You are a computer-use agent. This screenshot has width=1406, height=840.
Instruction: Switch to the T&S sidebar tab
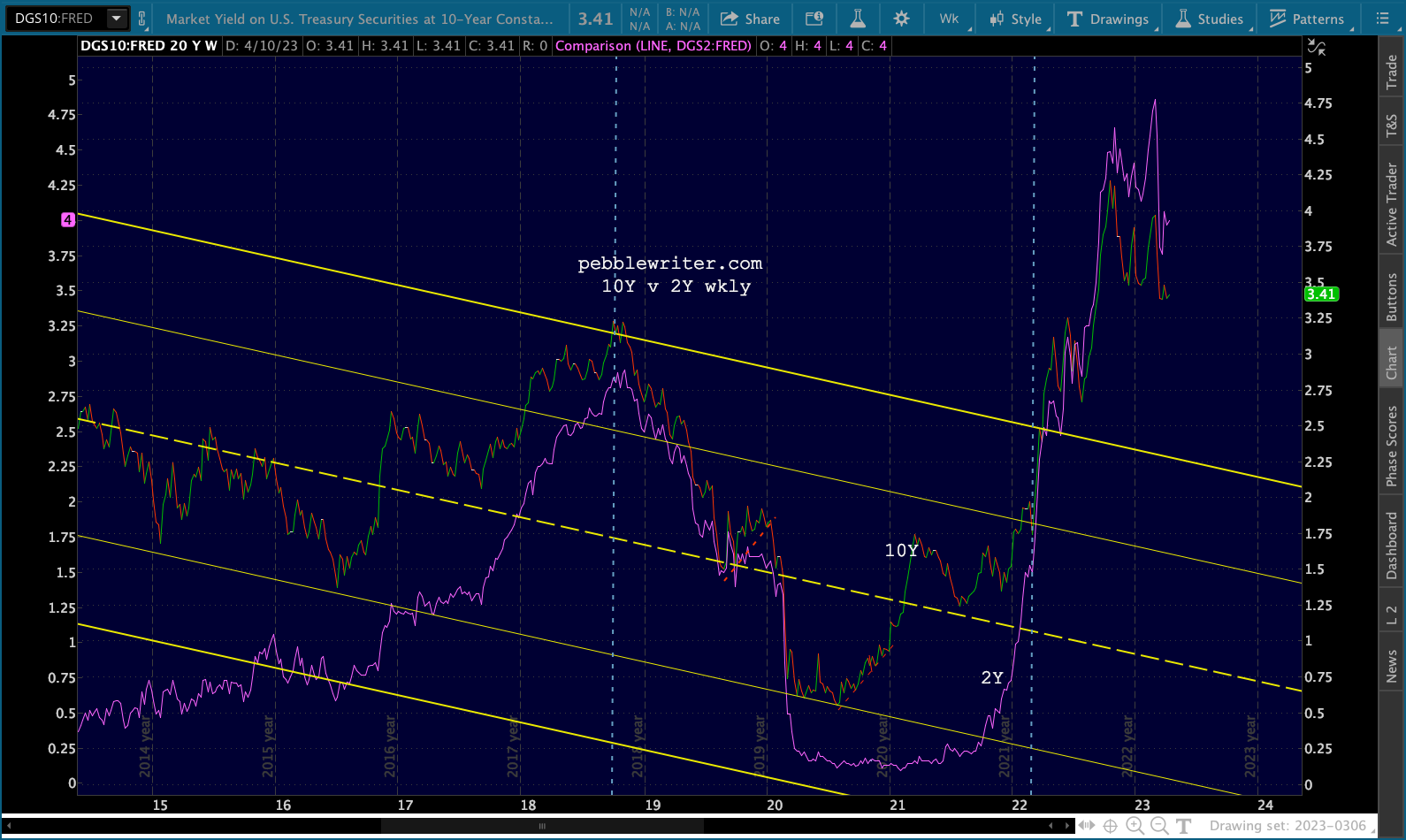pos(1392,126)
